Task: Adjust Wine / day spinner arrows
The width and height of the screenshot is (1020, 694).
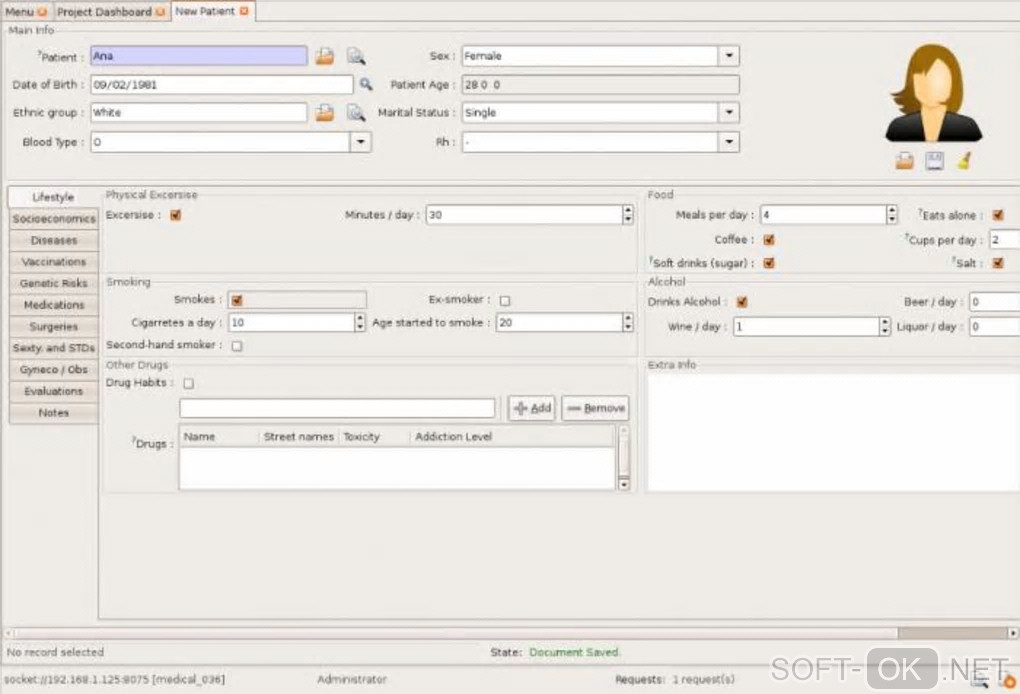Action: click(885, 326)
